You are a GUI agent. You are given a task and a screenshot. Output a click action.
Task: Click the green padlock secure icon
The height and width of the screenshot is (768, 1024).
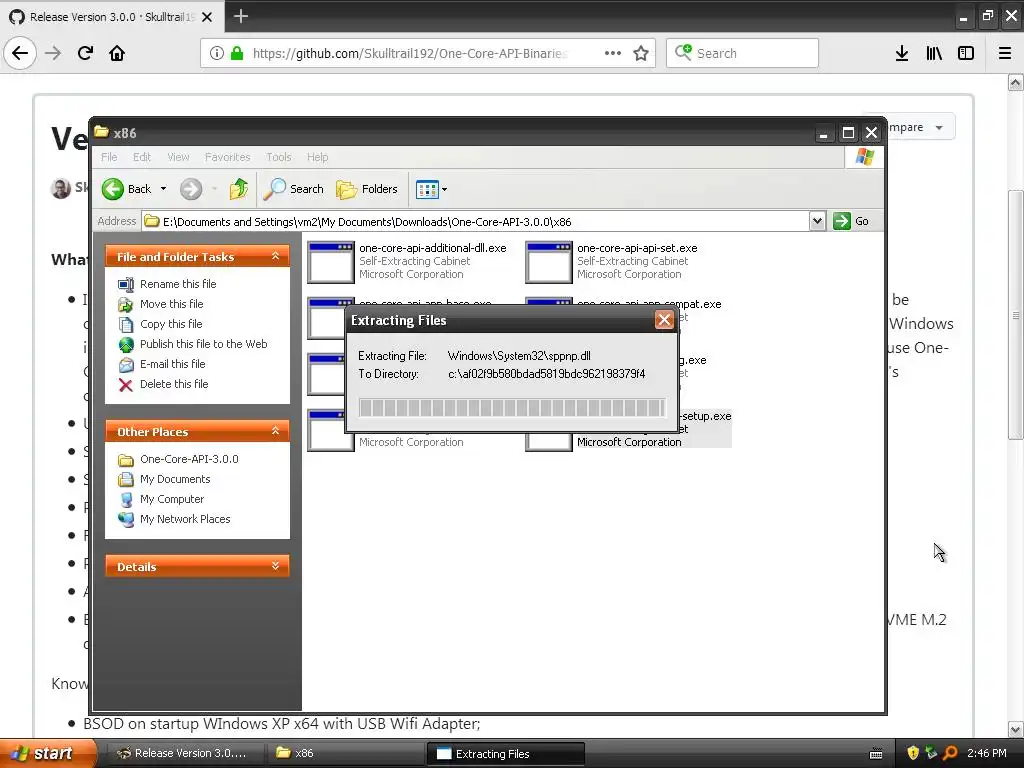[237, 53]
